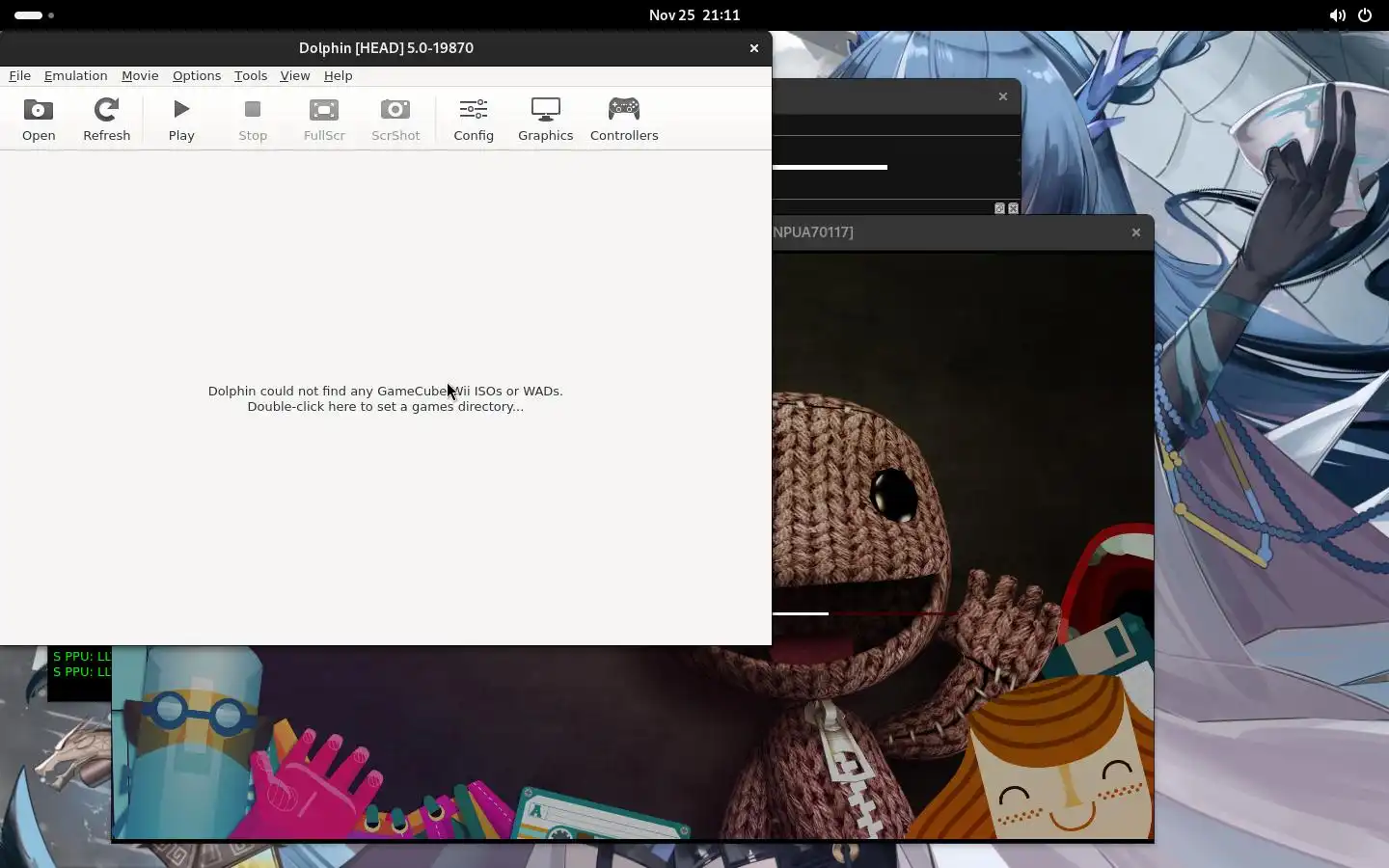
Task: Click the Dolphin window title bar text
Action: coord(386,48)
